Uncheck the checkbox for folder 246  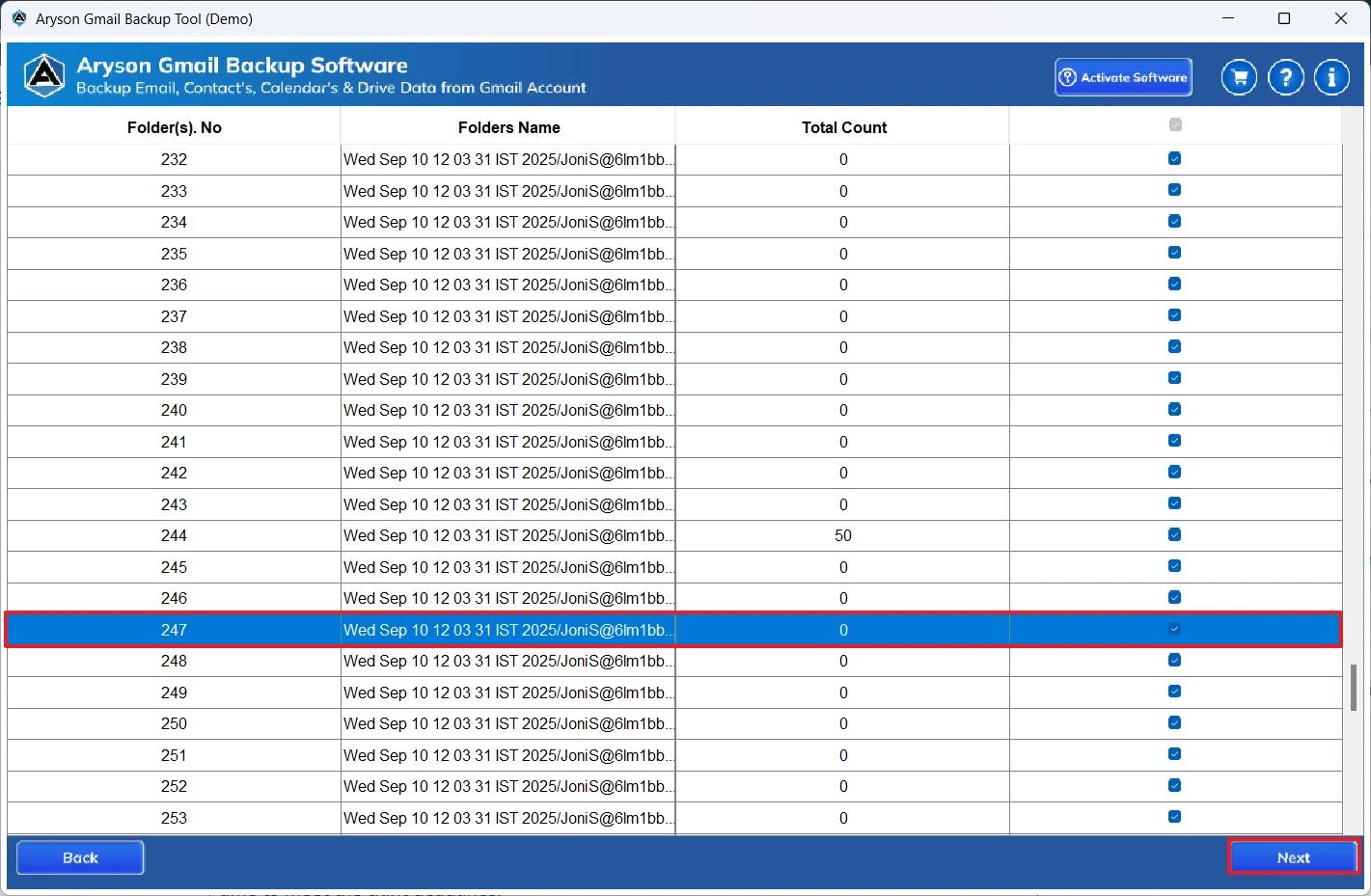[x=1174, y=597]
